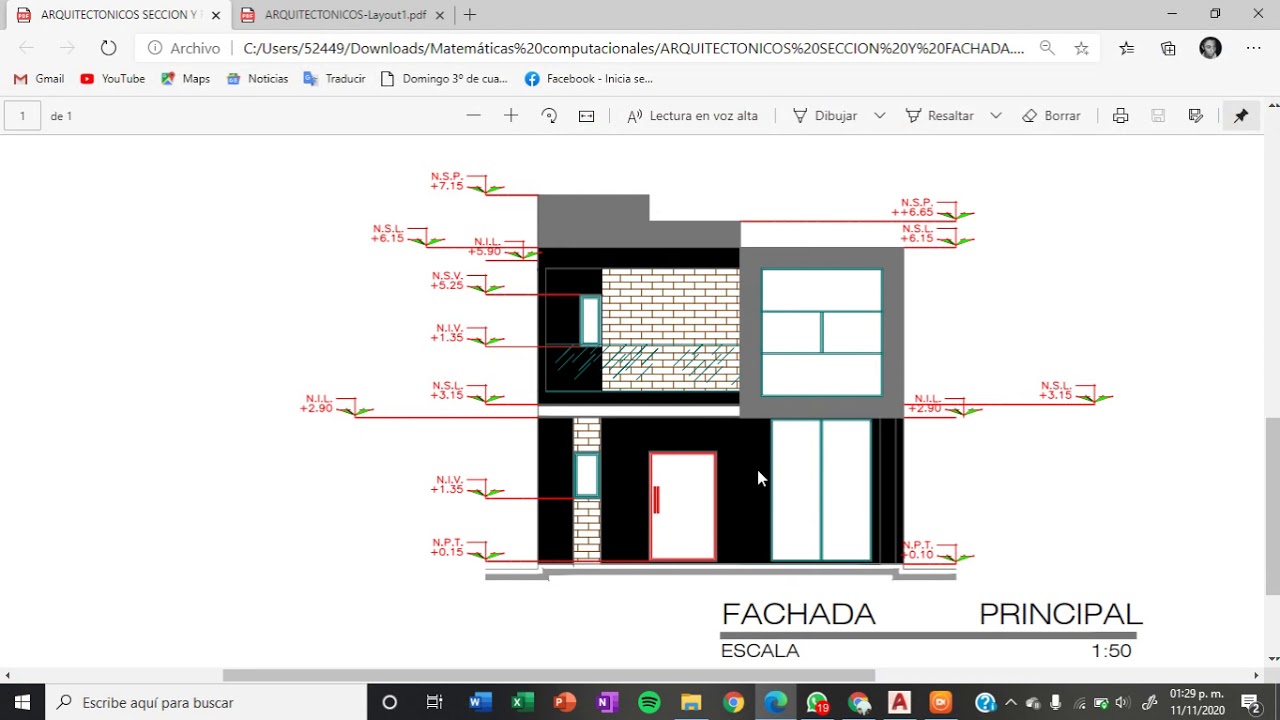
Task: Switch to ARQUITECTONICOS SECCION Y FACHADA tab
Action: [115, 15]
